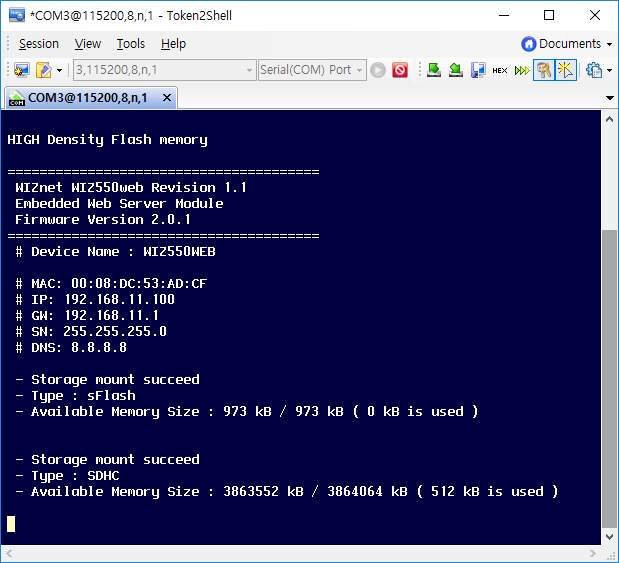Open the Session menu

[39, 44]
